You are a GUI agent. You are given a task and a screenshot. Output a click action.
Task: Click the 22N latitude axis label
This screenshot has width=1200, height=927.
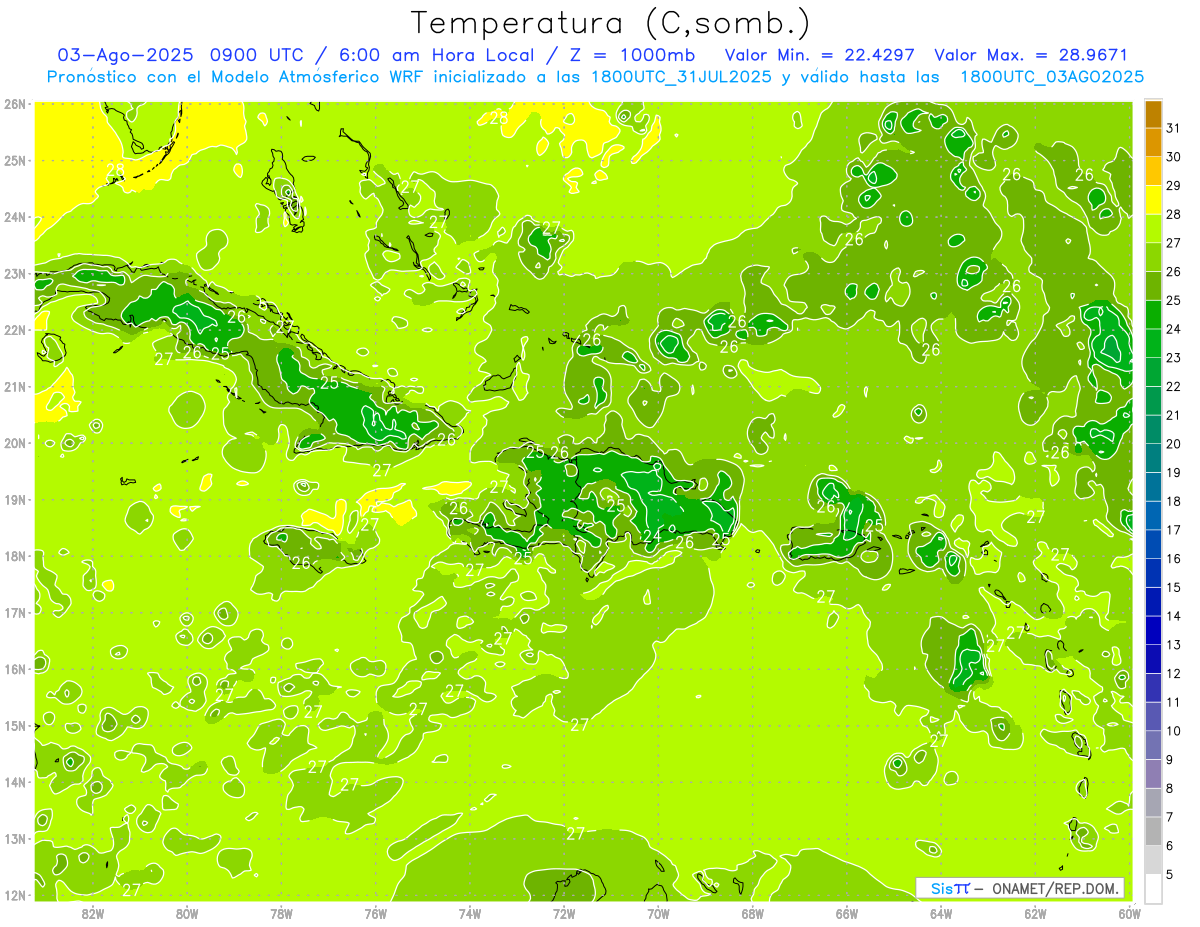click(x=15, y=330)
